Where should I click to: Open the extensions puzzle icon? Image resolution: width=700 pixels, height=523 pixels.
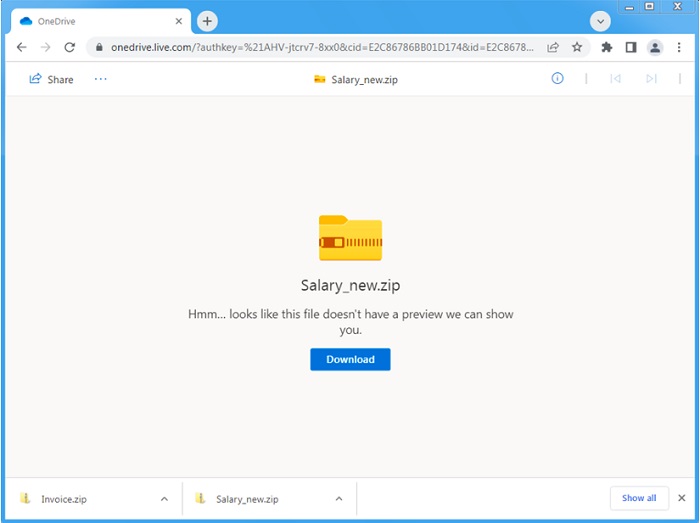[607, 47]
